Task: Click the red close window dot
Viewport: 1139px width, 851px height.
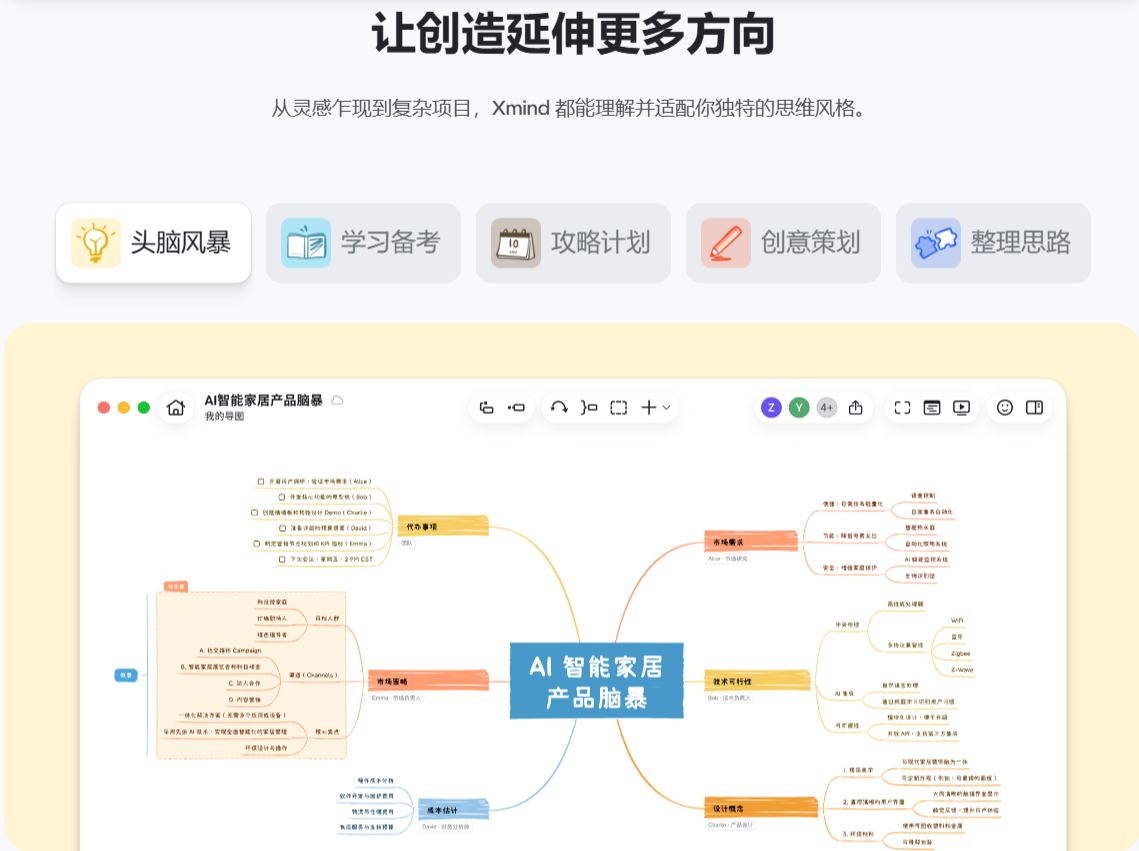Action: click(x=104, y=407)
